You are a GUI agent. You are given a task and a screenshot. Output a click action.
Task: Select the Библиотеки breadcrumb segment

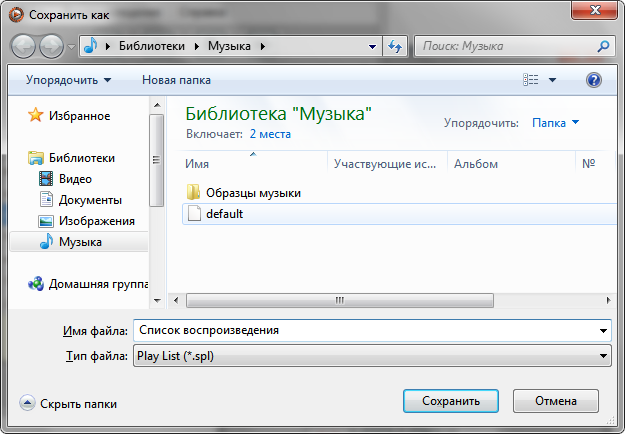click(x=151, y=46)
